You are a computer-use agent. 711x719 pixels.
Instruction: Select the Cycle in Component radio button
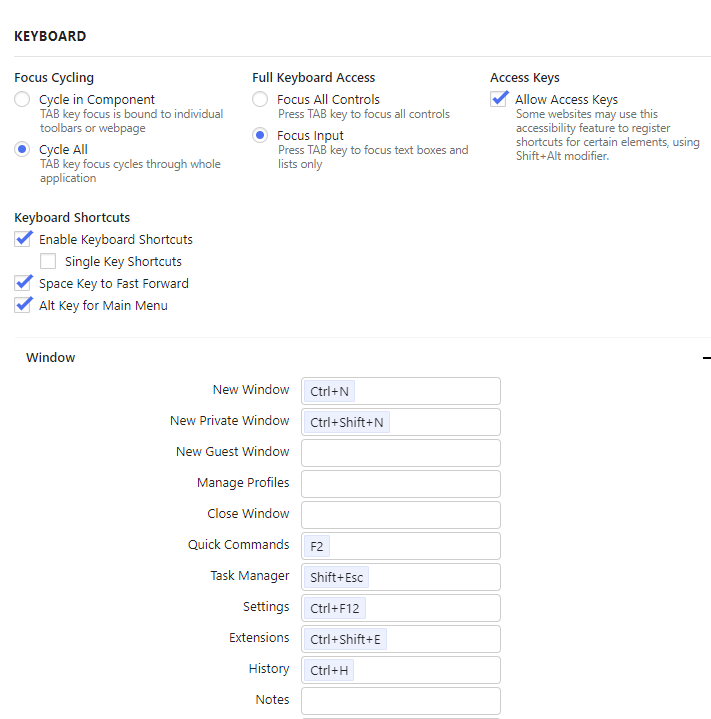pyautogui.click(x=23, y=100)
